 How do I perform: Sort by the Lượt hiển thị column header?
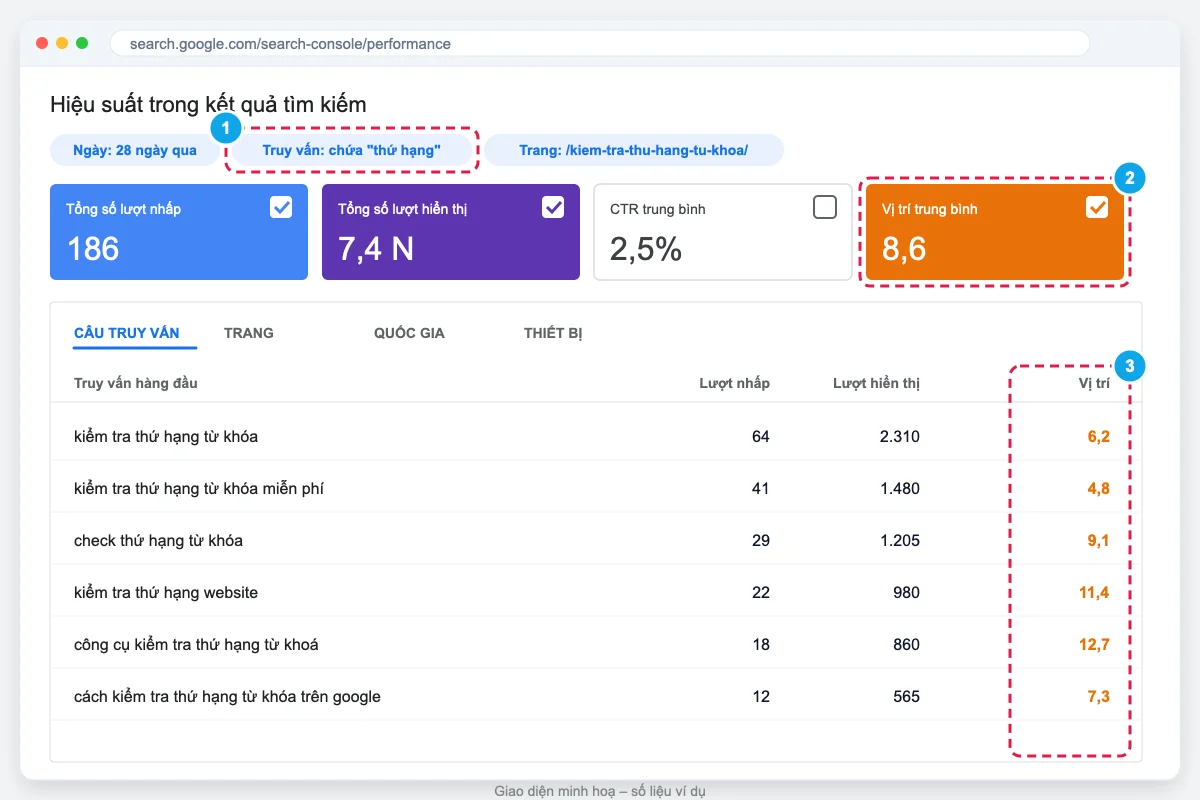(x=876, y=383)
